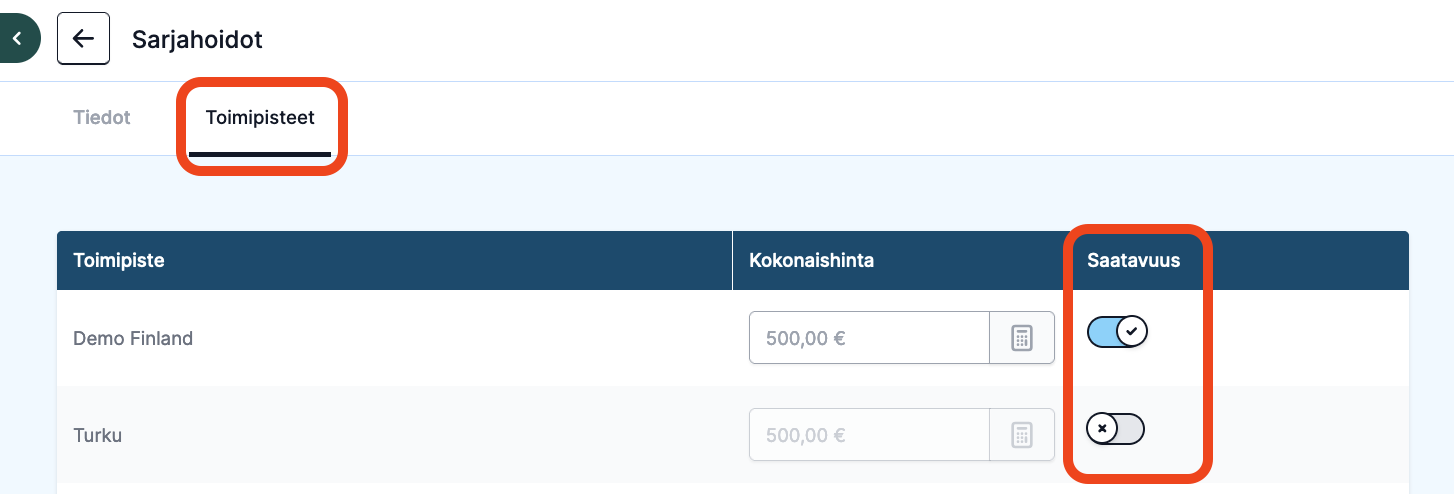
Task: Select the Toimipisteet tab
Action: (x=260, y=118)
